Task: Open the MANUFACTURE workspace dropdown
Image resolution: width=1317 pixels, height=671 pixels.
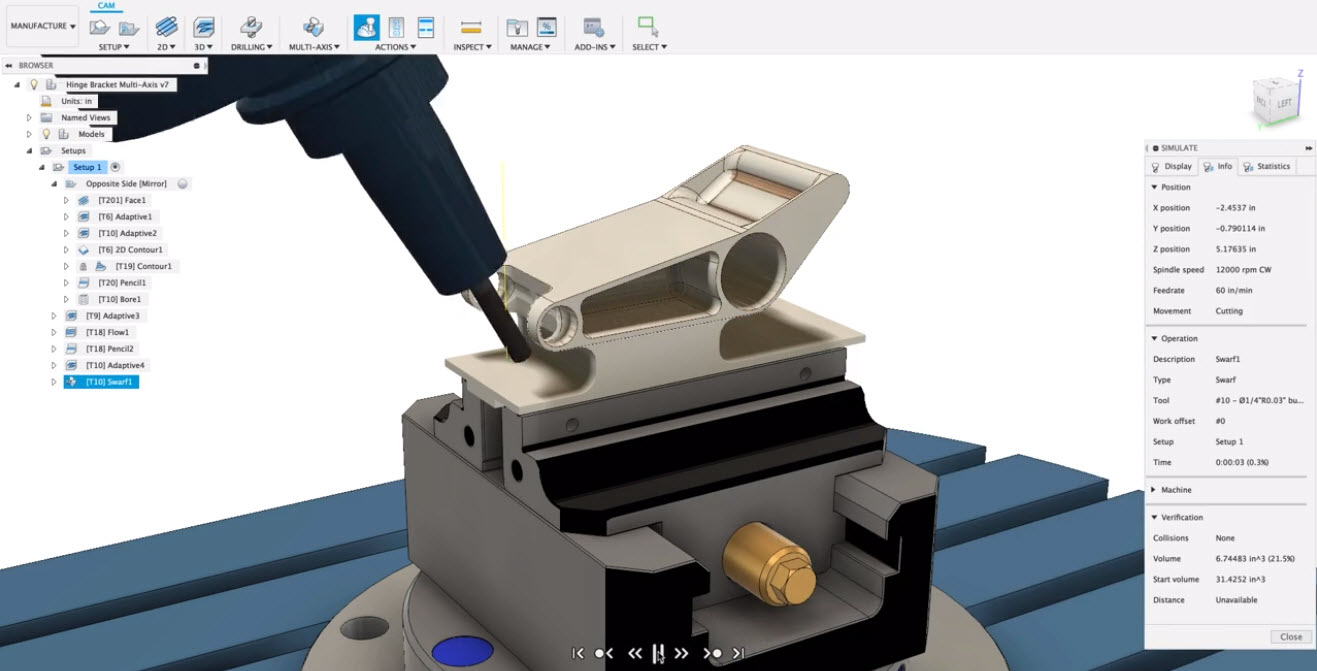Action: (x=42, y=26)
